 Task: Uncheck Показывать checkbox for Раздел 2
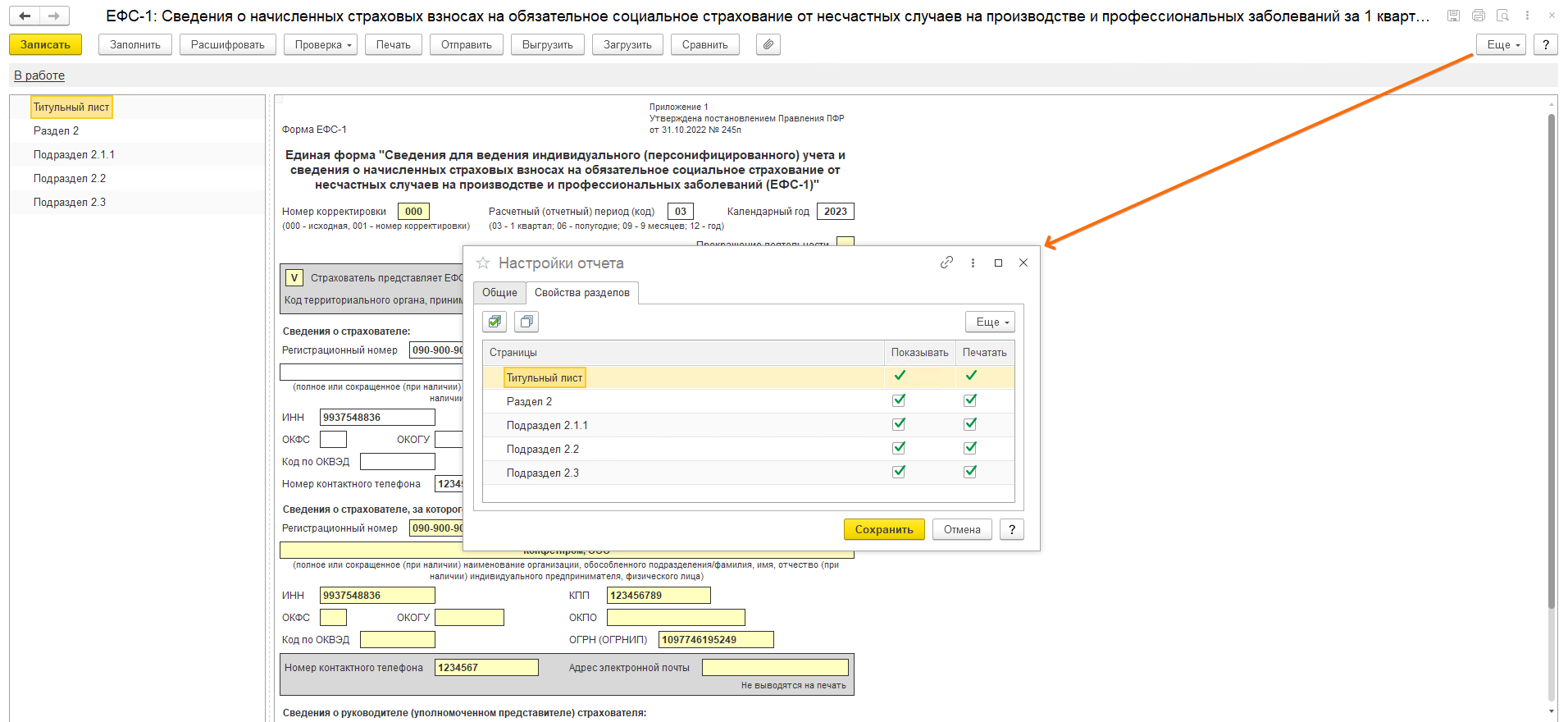pos(899,400)
